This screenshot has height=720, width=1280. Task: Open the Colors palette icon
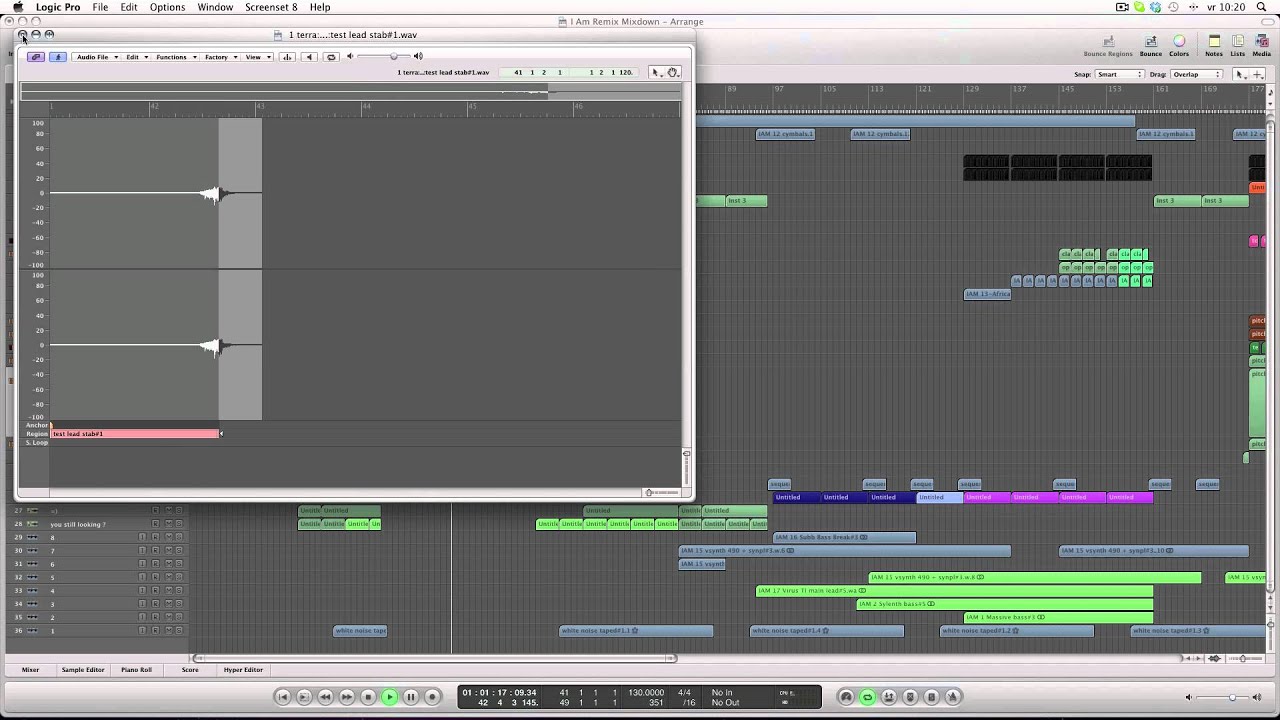pyautogui.click(x=1179, y=46)
